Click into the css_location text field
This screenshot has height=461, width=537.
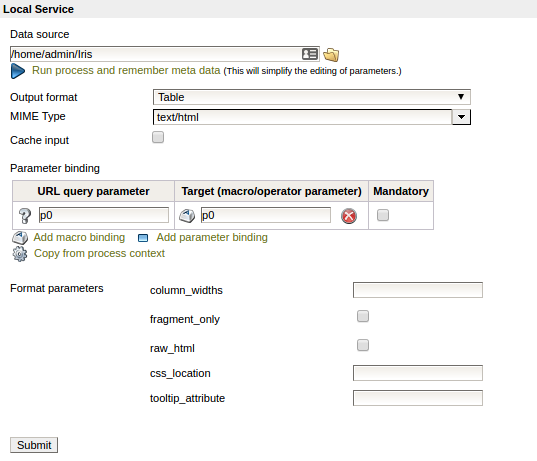pyautogui.click(x=418, y=373)
